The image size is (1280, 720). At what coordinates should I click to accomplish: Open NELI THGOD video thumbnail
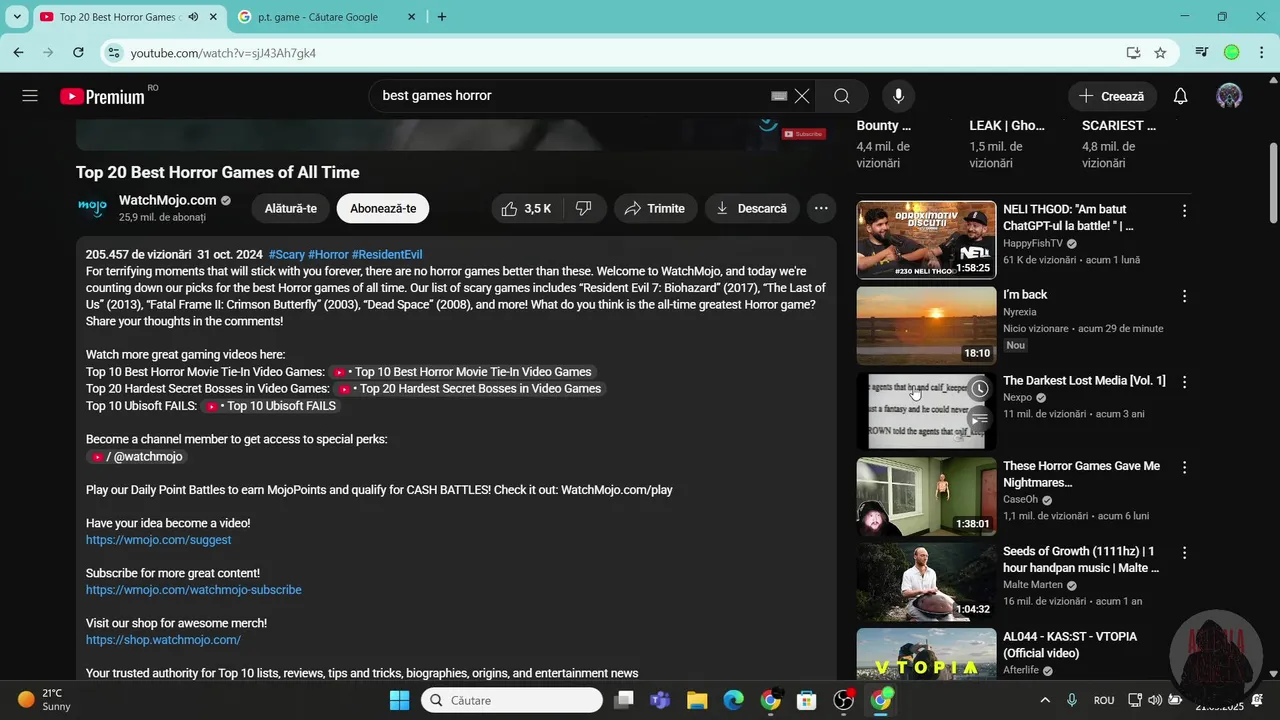(926, 239)
